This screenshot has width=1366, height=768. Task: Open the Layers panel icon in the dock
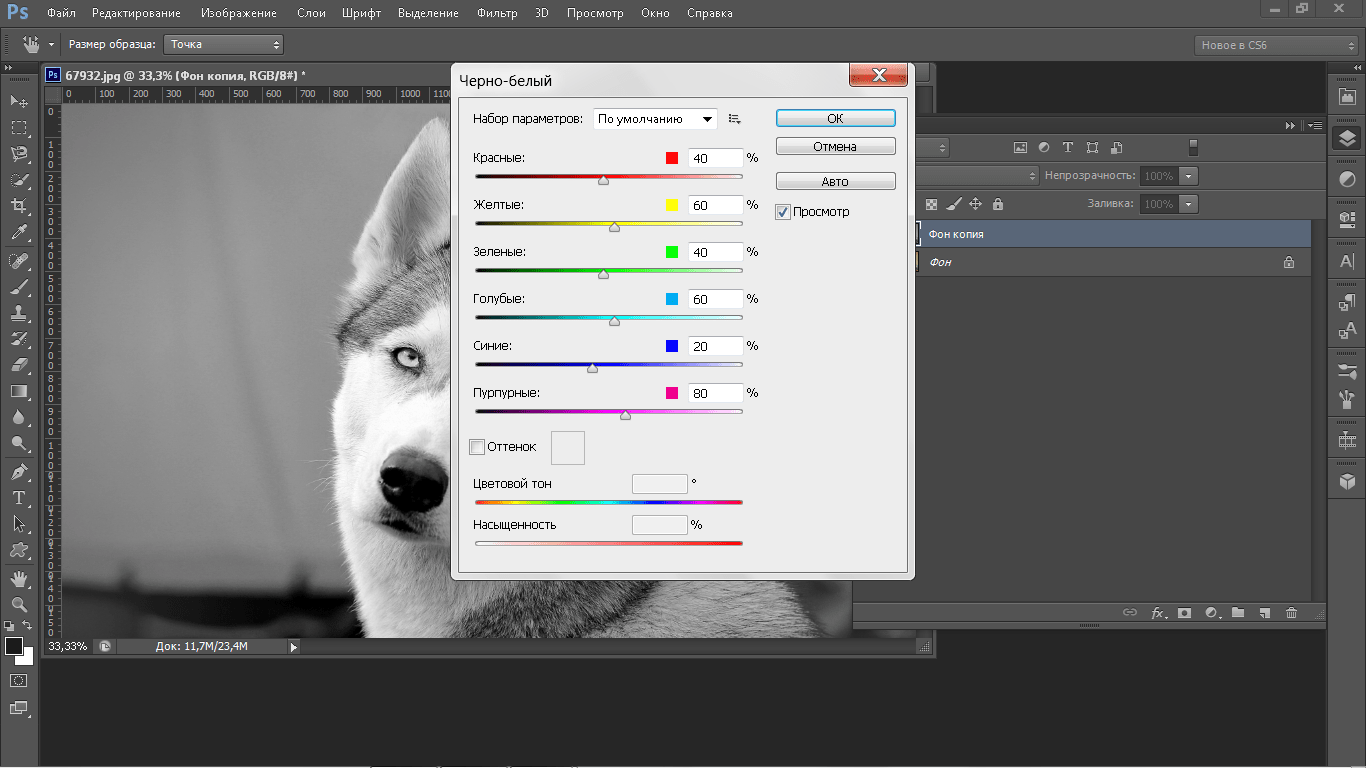pos(1347,139)
